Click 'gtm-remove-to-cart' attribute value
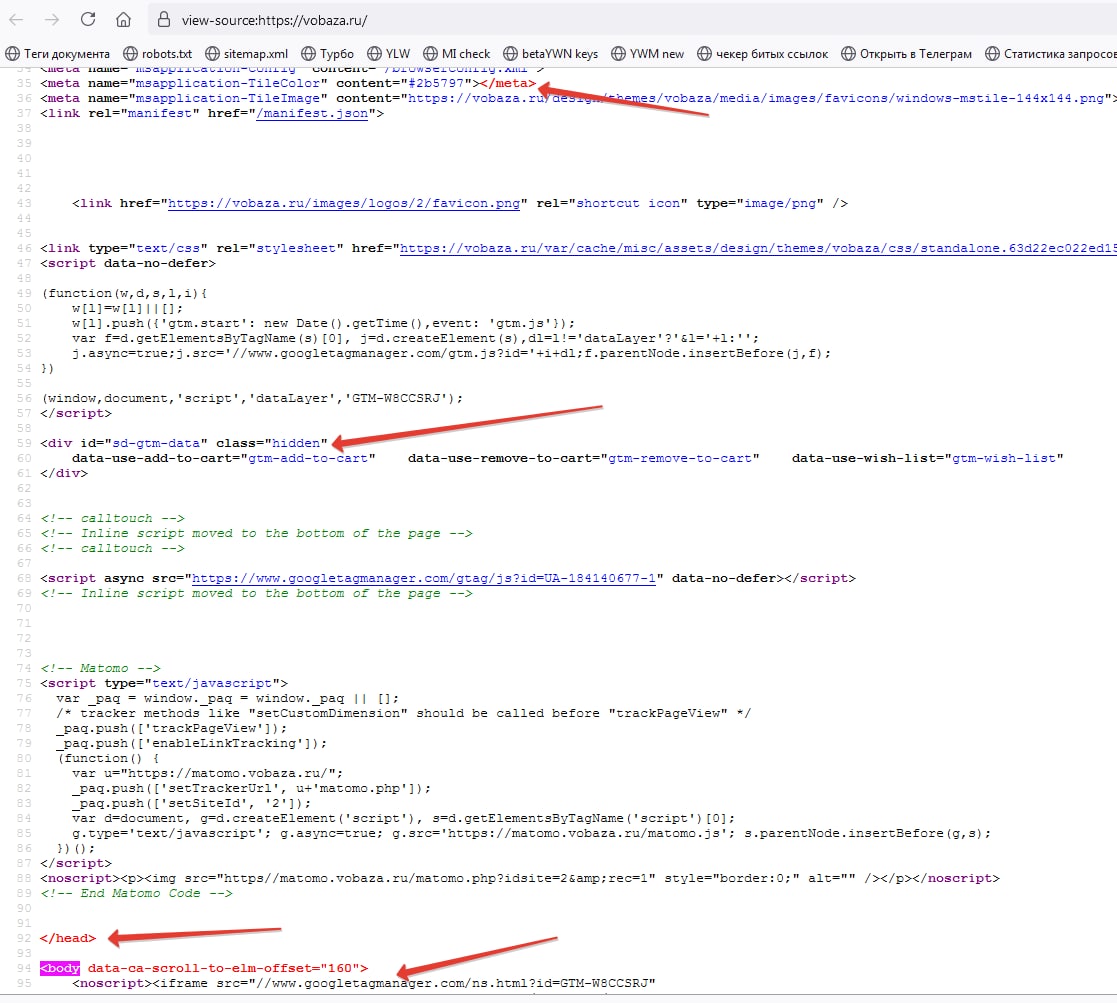Image resolution: width=1117 pixels, height=1003 pixels. 680,458
